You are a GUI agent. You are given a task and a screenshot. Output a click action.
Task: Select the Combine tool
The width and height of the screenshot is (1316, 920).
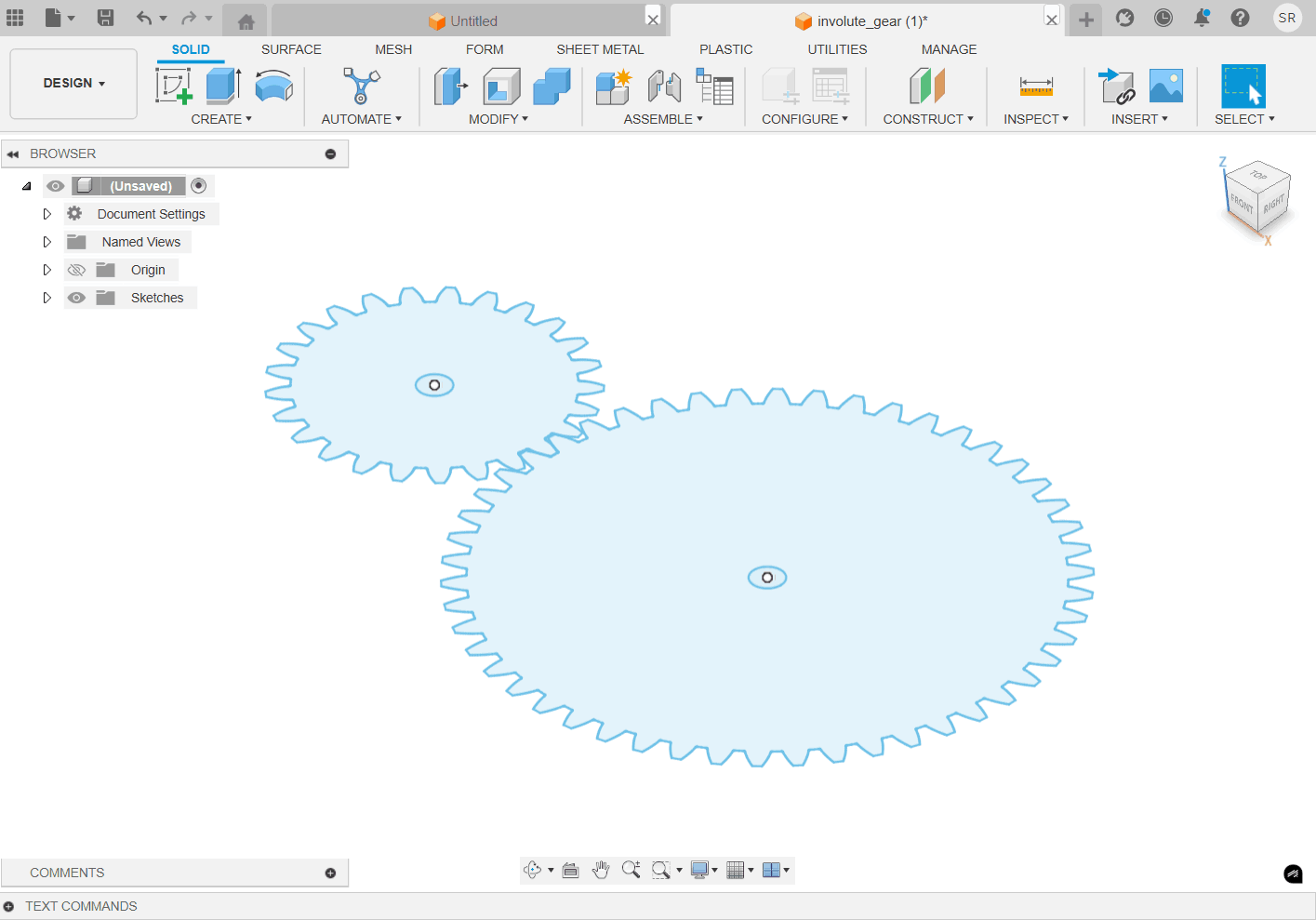click(x=552, y=87)
